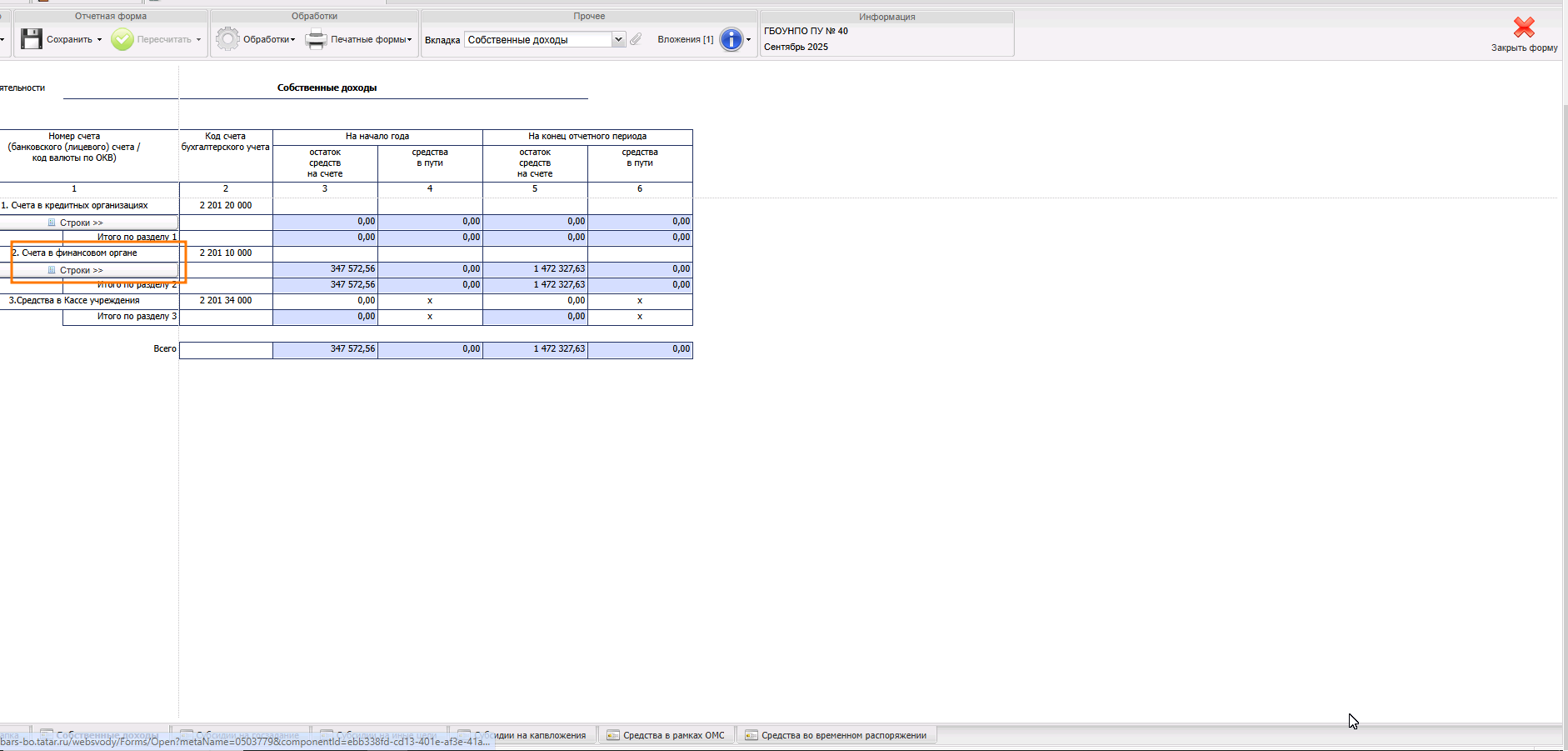Image resolution: width=1568 pixels, height=751 pixels.
Task: Open Вложения [1] attachments
Action: pyautogui.click(x=685, y=39)
